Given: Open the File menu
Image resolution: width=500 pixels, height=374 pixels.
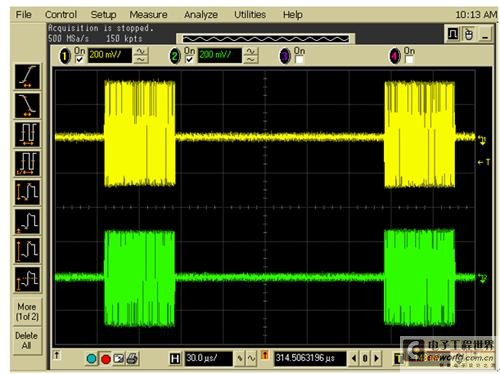Looking at the screenshot, I should 24,15.
